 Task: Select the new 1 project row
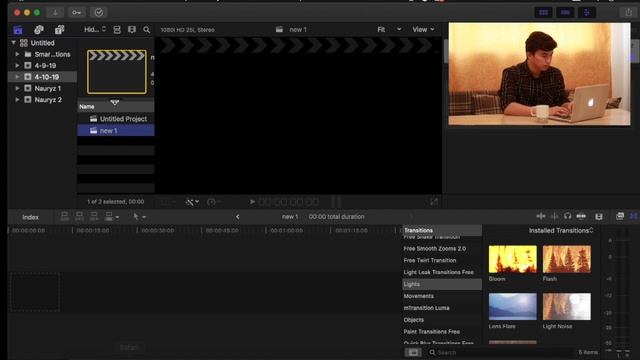coord(116,131)
